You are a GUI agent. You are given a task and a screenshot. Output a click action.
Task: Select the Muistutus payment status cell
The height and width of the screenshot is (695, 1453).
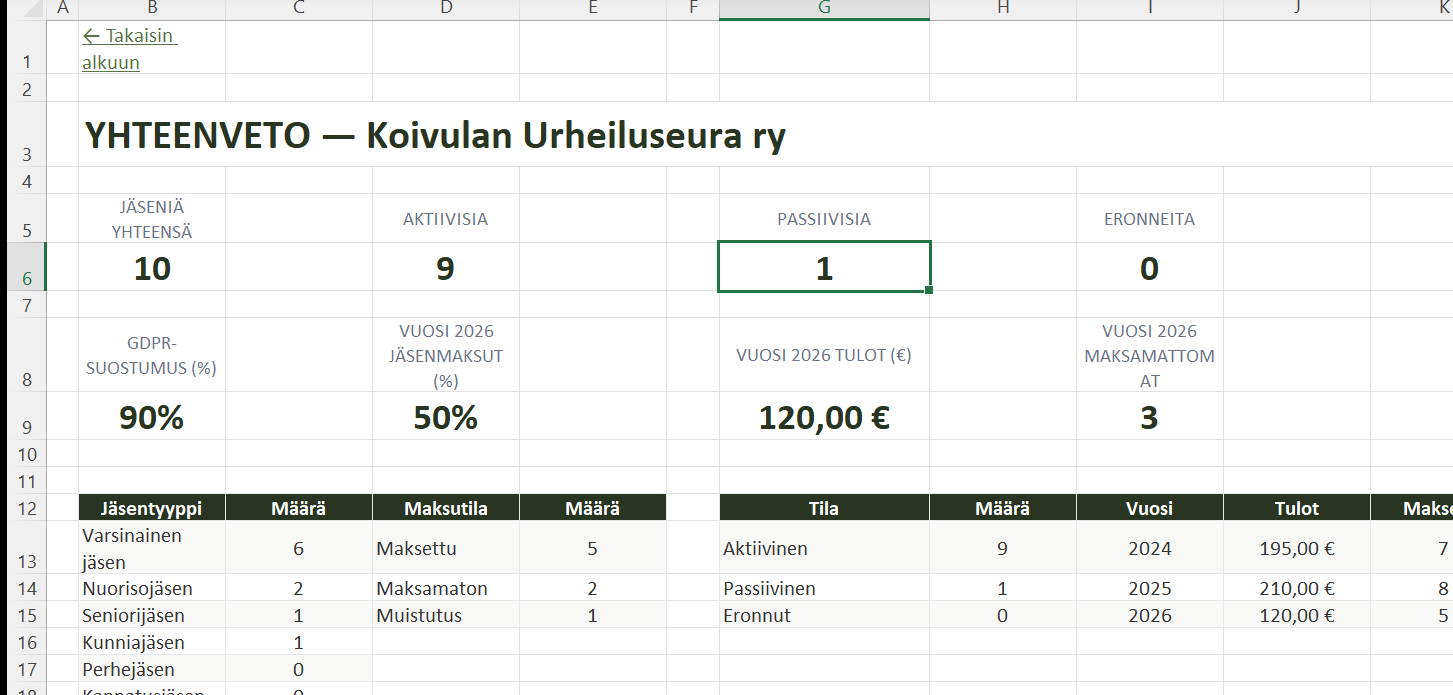(419, 616)
